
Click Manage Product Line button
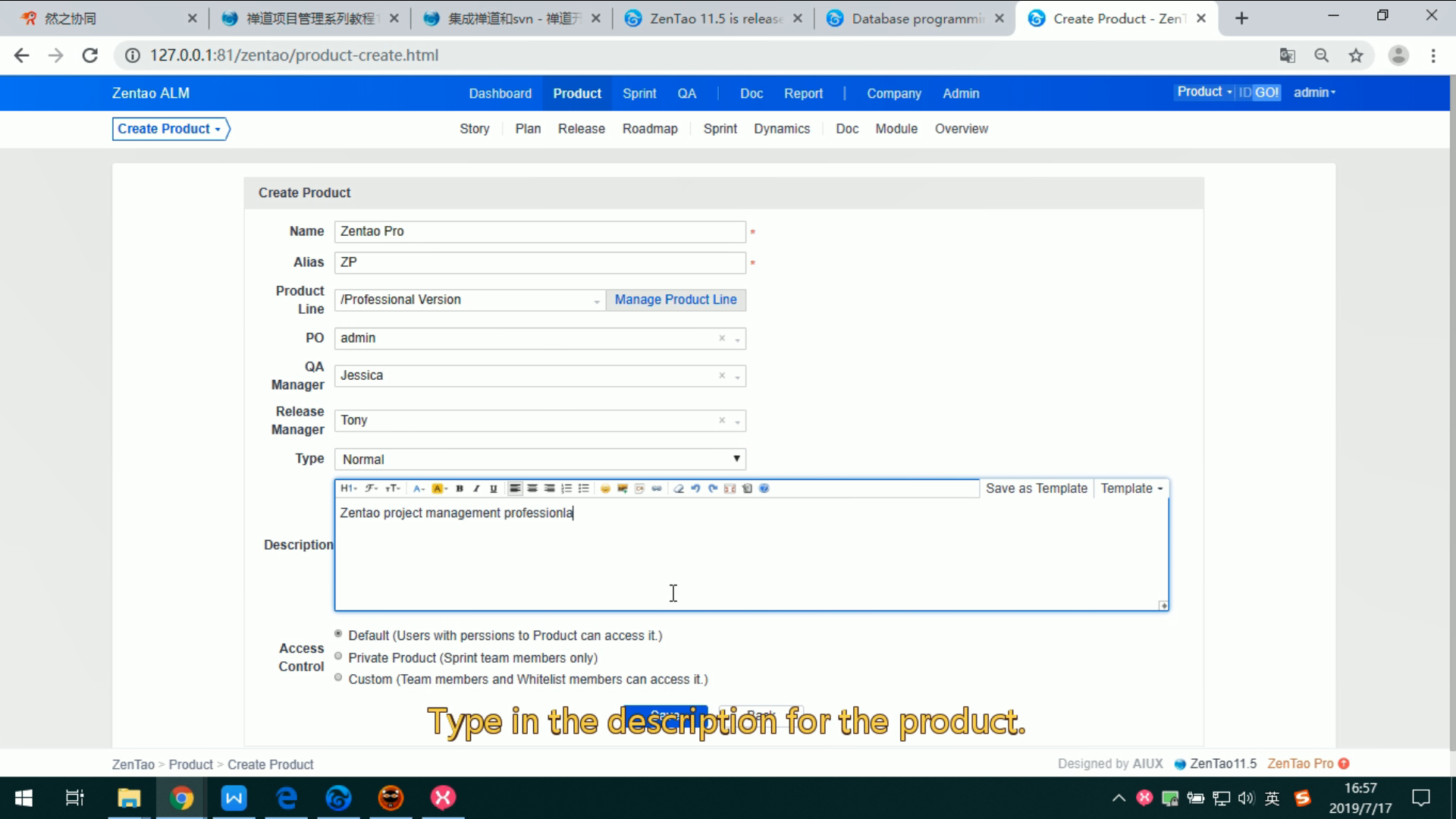[x=676, y=300]
